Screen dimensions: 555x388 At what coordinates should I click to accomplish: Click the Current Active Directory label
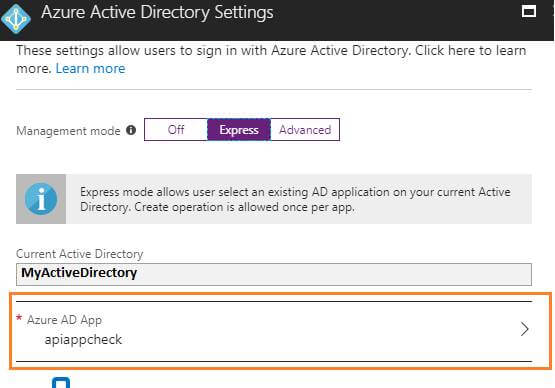(80, 254)
